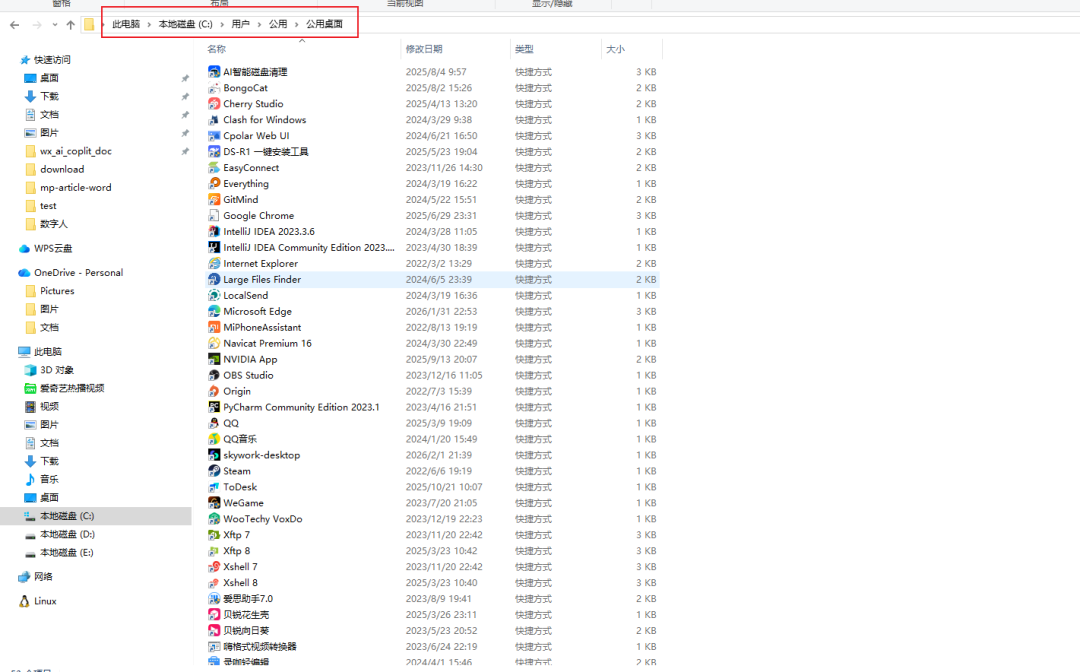Select 公用 in the address breadcrumb

278,24
